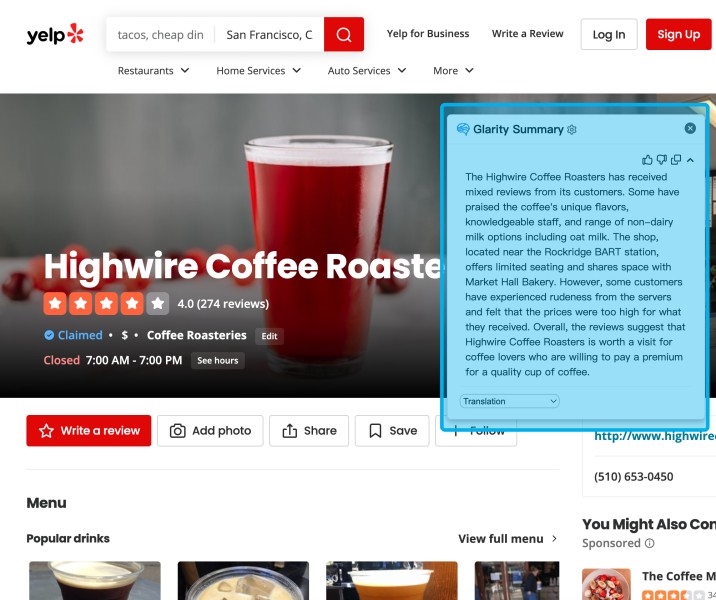Click the Edit category button
This screenshot has height=600, width=716.
269,336
